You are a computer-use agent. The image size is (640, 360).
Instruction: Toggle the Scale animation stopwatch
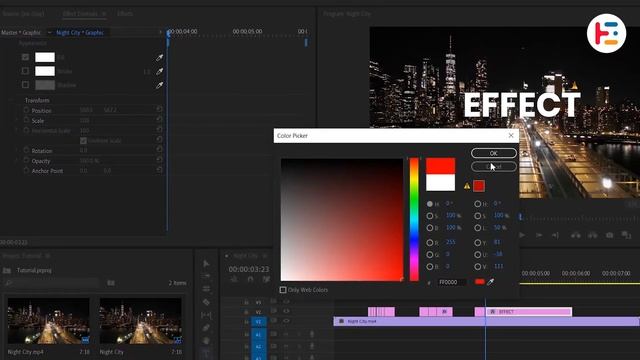tap(26, 120)
